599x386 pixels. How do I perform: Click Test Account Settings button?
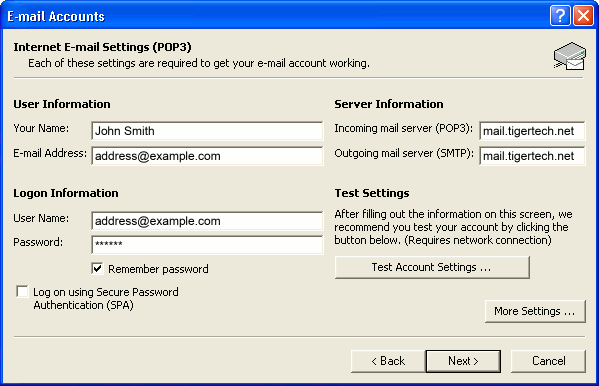pos(432,267)
